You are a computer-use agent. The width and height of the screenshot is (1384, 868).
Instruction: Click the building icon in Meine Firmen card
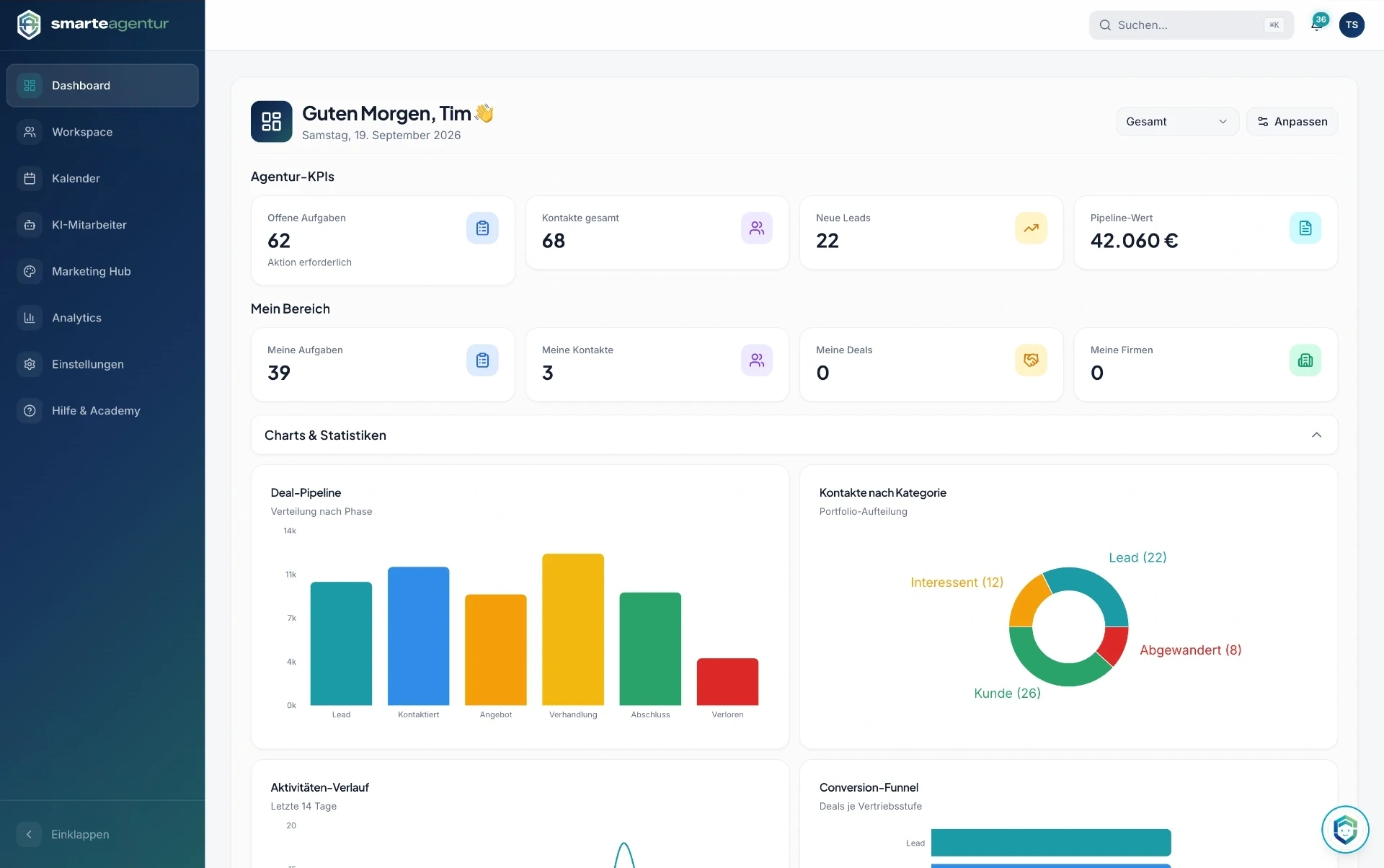[1305, 360]
